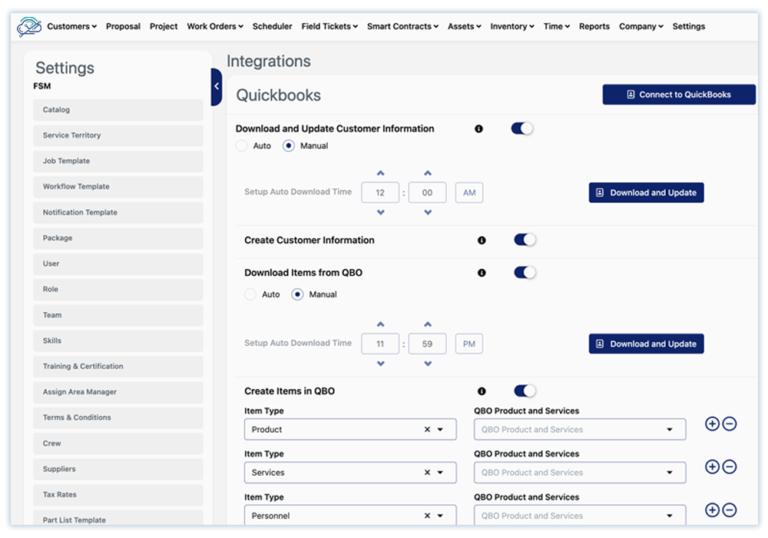Click Download and Update for QBO items
The height and width of the screenshot is (538, 768).
pyautogui.click(x=647, y=344)
